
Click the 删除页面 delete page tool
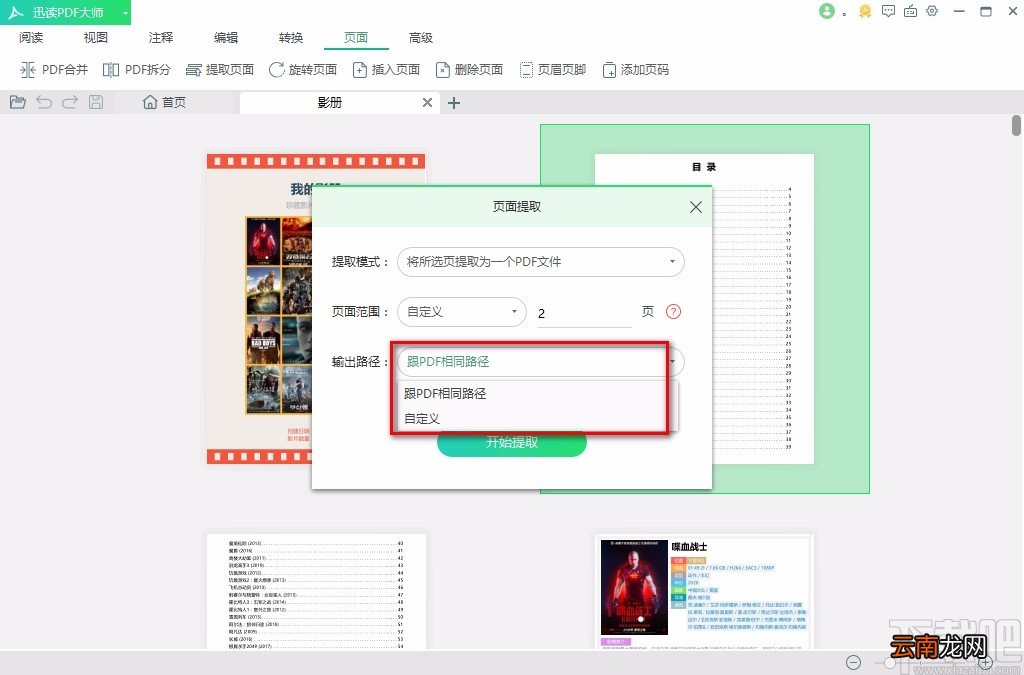click(469, 70)
